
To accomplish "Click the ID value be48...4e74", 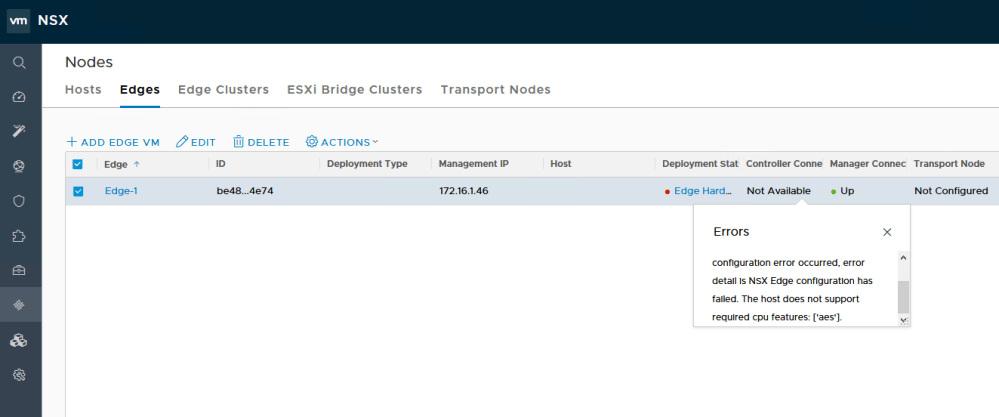I will pyautogui.click(x=245, y=191).
